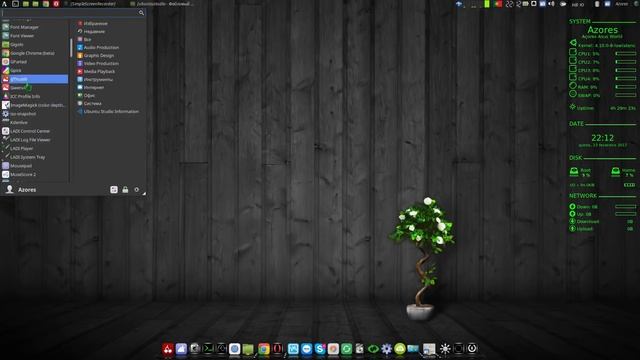Open the highlighted gThumb entry
The height and width of the screenshot is (360, 640).
[x=35, y=79]
